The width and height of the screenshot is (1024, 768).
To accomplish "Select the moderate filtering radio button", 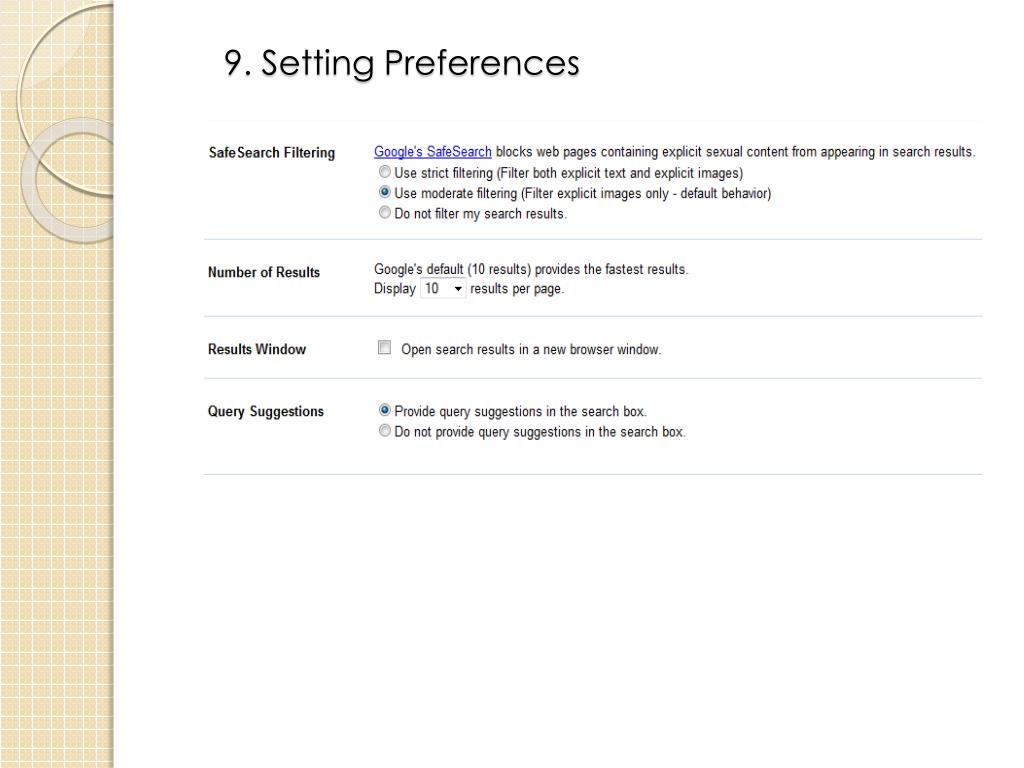I will pyautogui.click(x=385, y=193).
